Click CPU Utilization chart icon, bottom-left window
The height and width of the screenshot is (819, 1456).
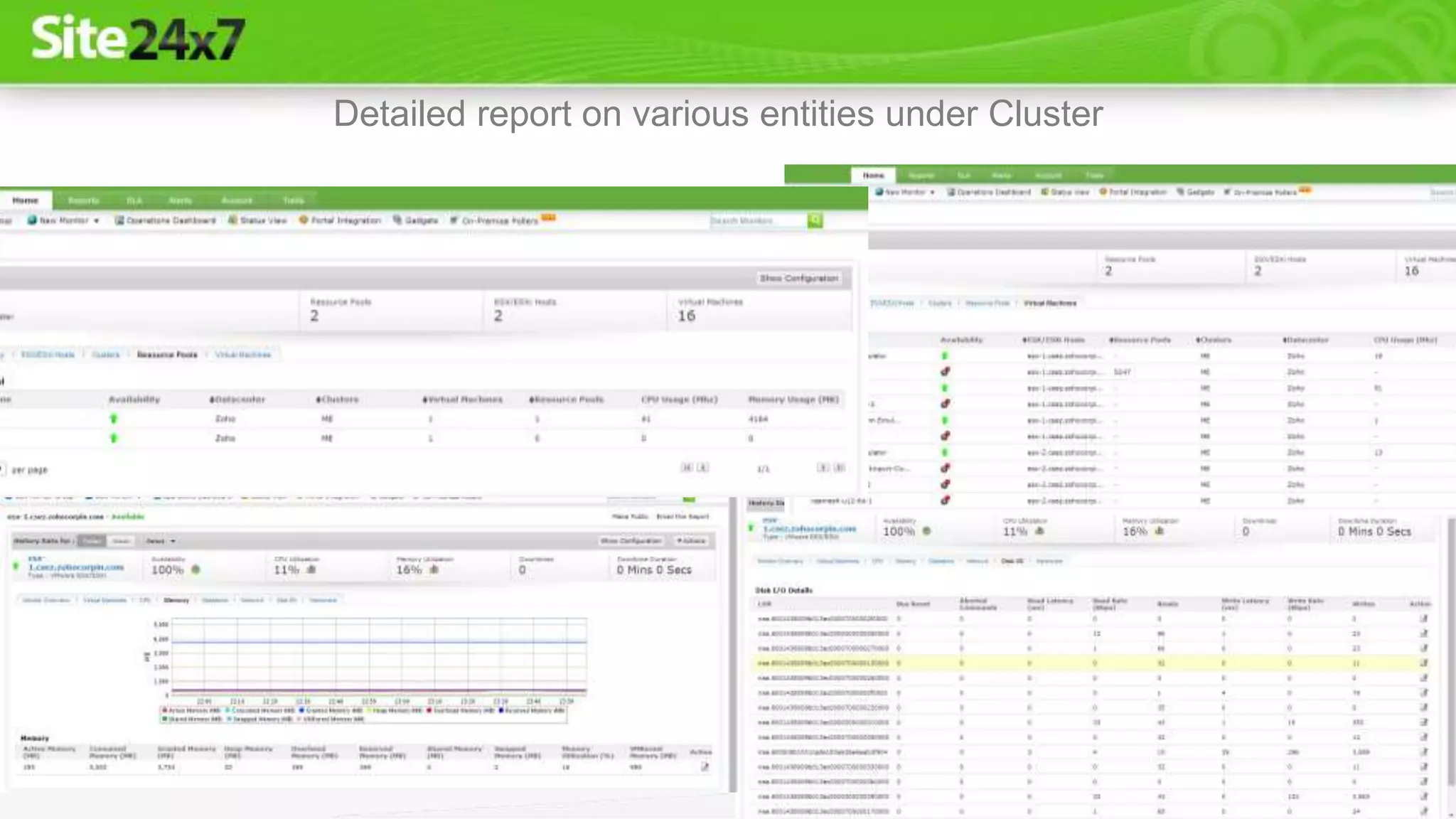tap(311, 569)
